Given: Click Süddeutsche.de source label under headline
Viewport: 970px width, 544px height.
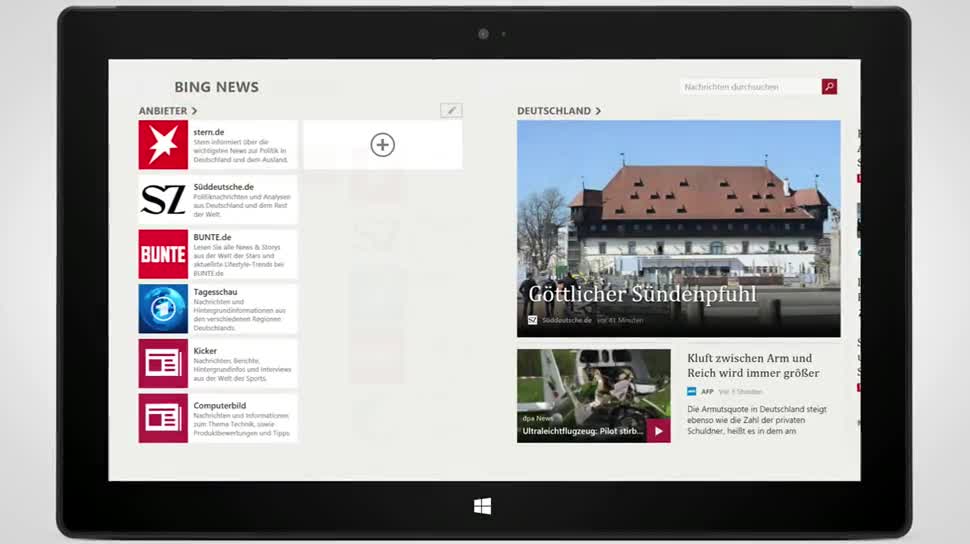Looking at the screenshot, I should tap(567, 321).
